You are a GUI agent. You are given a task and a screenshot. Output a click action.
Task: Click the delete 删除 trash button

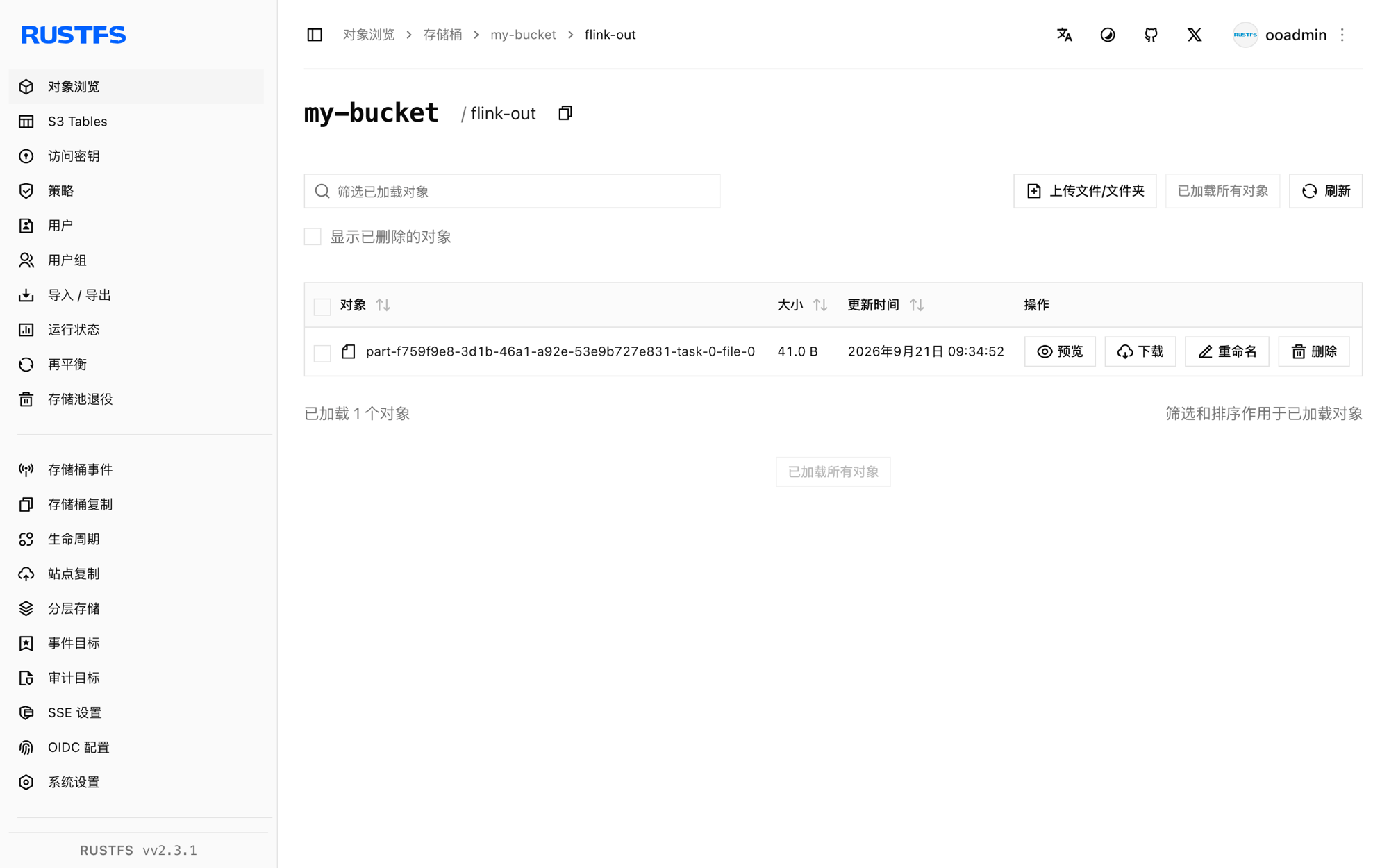1313,351
